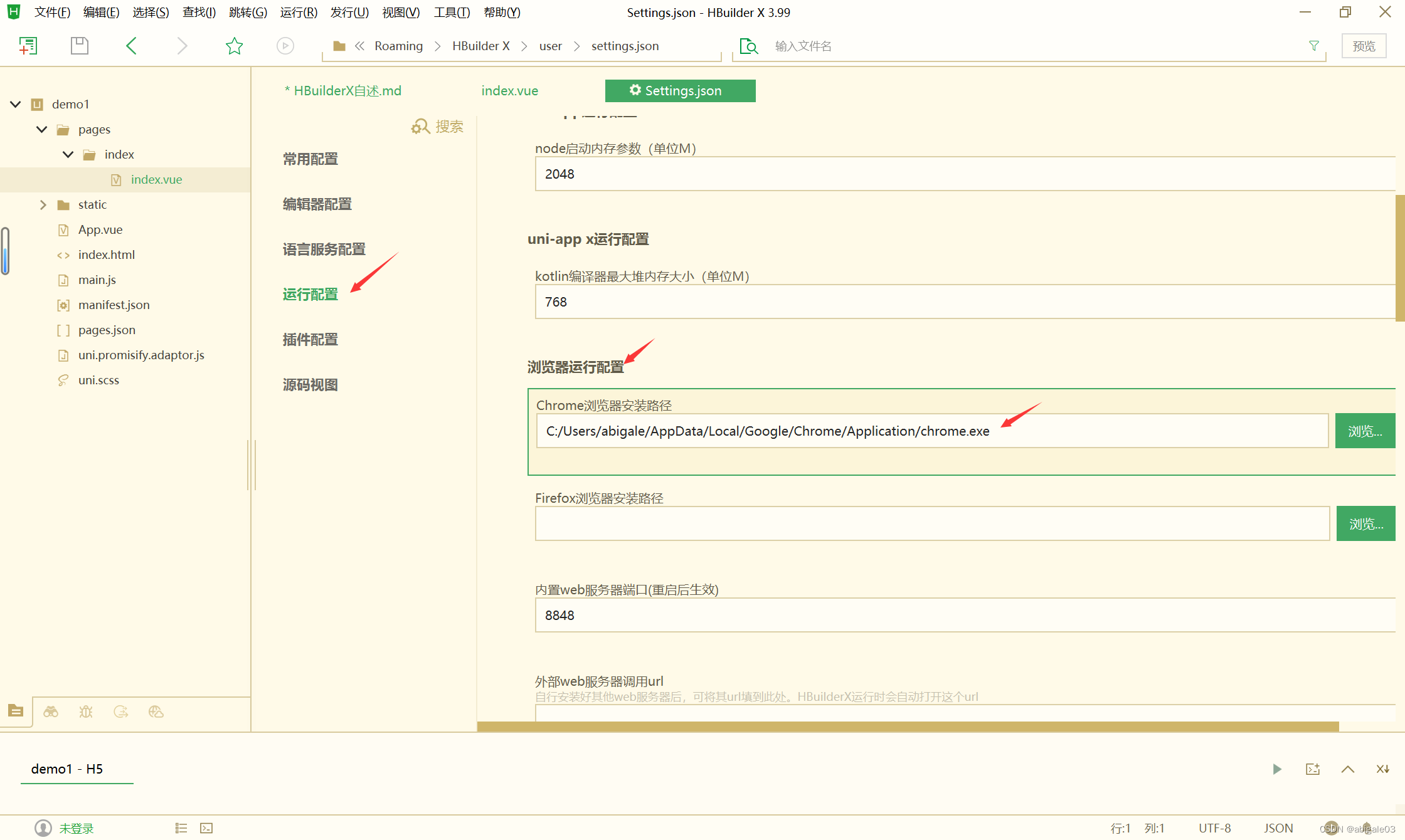
Task: Click the 预览 preview button
Action: pyautogui.click(x=1364, y=46)
